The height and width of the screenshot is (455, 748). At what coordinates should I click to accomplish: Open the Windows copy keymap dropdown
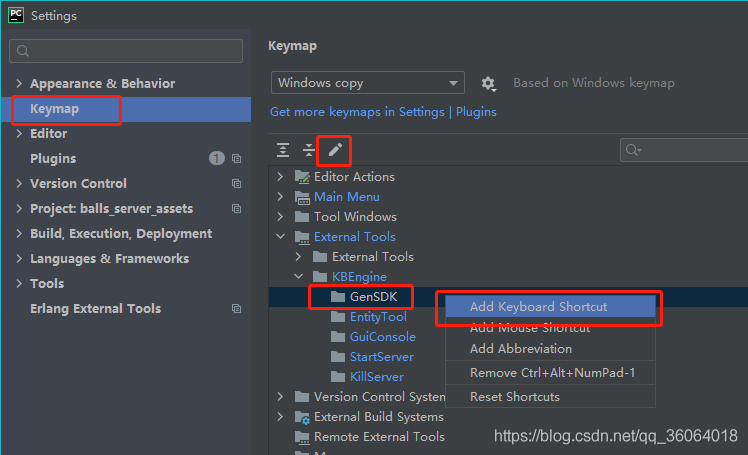pyautogui.click(x=367, y=83)
